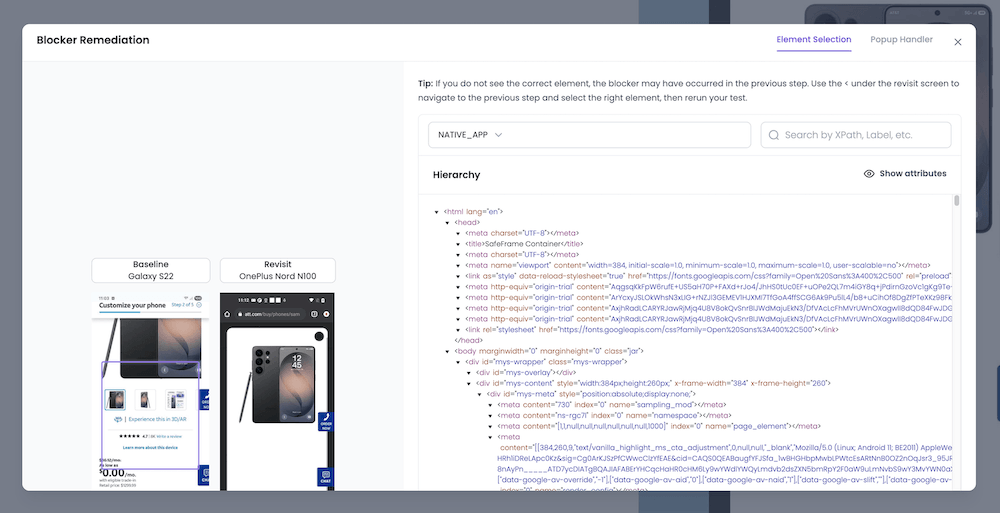The height and width of the screenshot is (513, 1000).
Task: Select the div id="mys-wrapper" row text
Action: (547, 362)
